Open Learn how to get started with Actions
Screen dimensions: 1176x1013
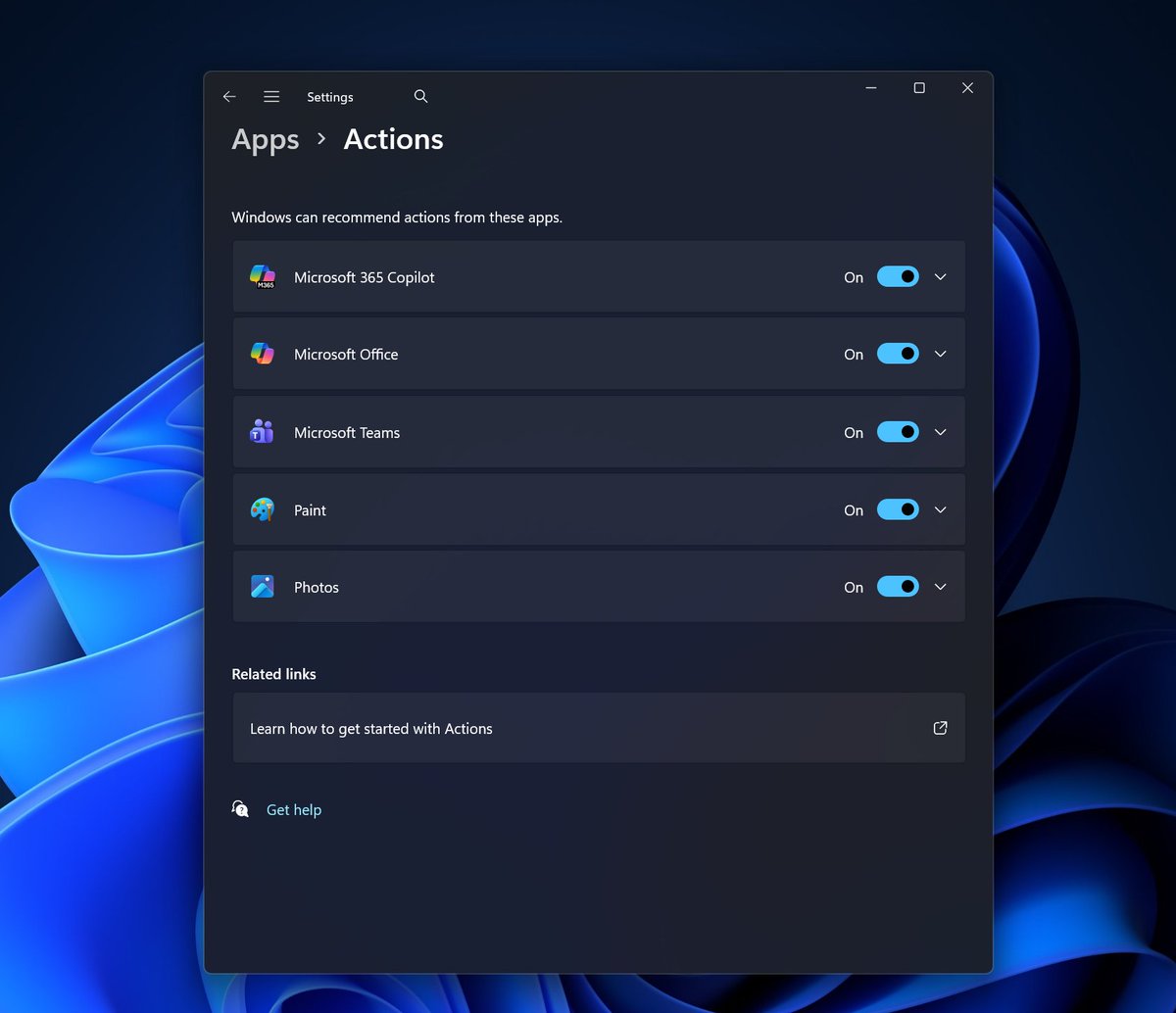(x=599, y=728)
